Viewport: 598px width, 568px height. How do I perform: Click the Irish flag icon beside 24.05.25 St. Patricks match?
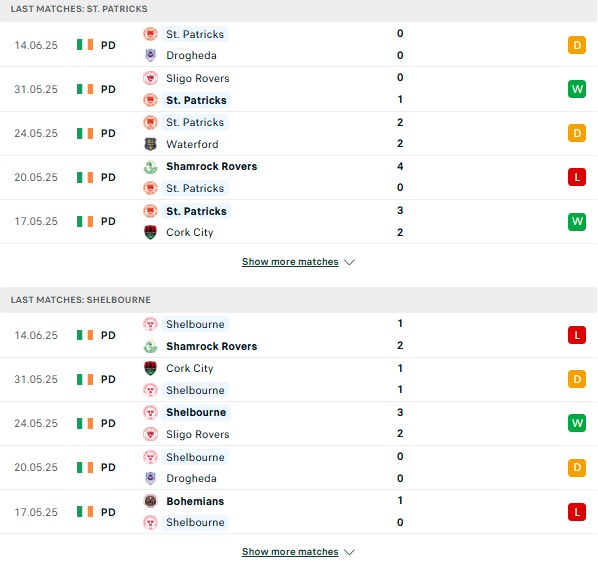(x=85, y=133)
